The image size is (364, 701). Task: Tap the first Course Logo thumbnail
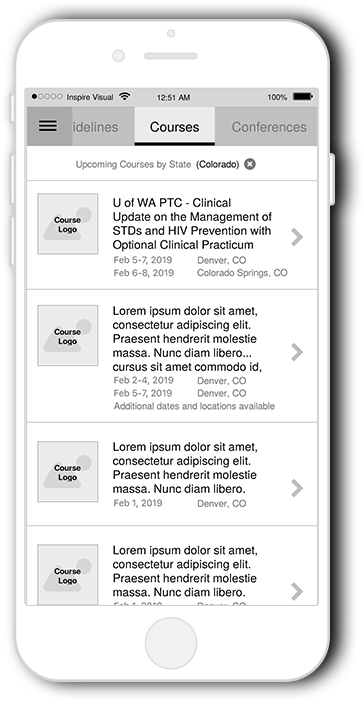[x=68, y=224]
